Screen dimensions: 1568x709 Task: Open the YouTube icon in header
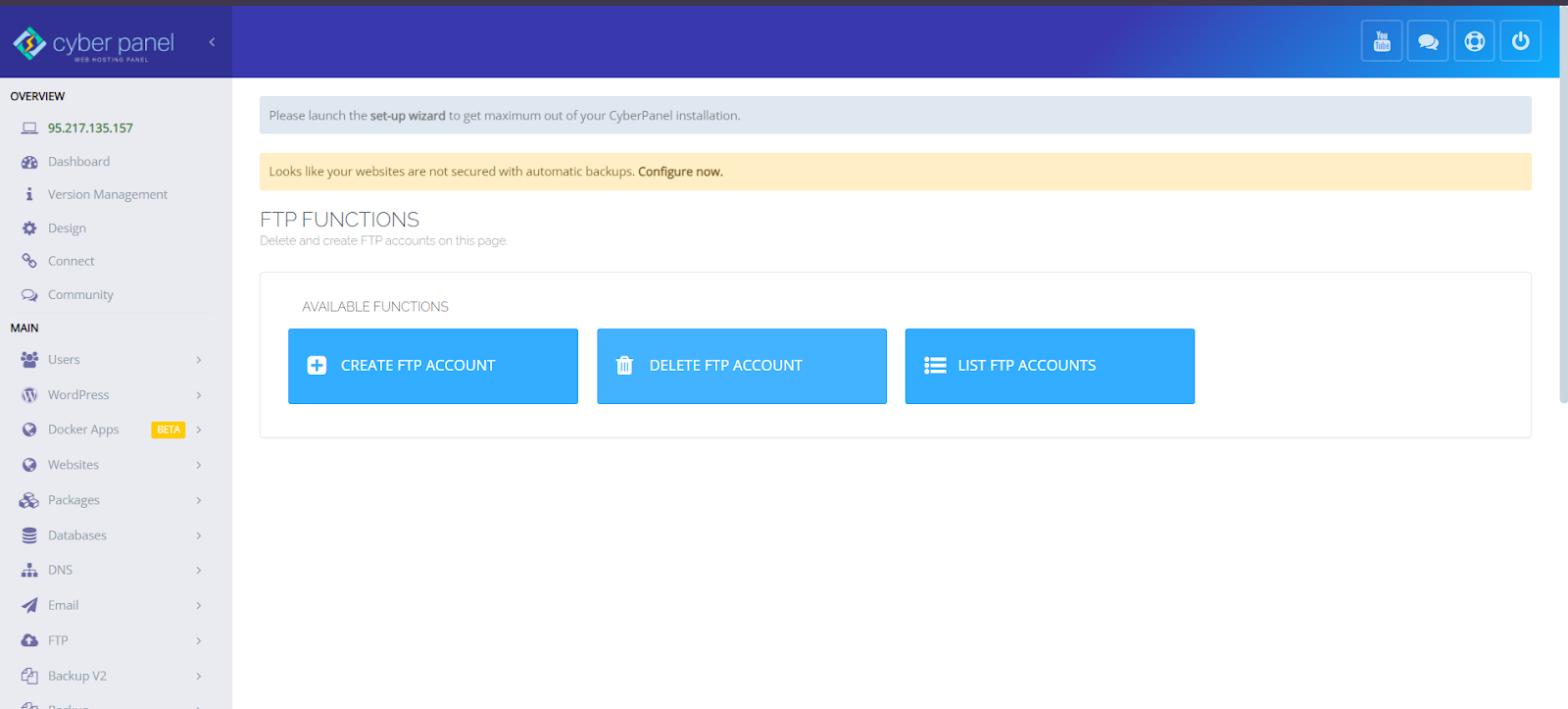pos(1382,41)
